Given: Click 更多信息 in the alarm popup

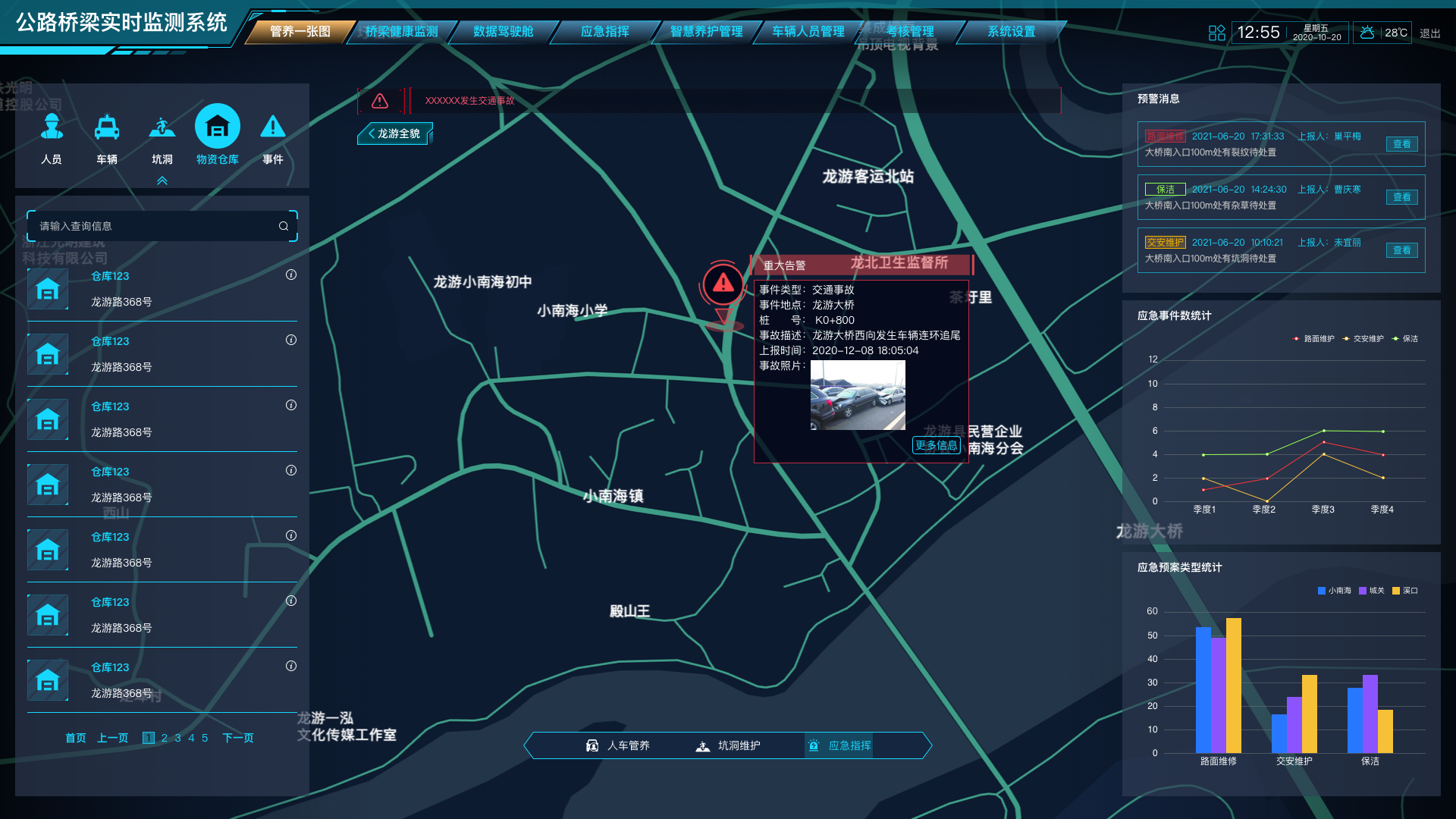Looking at the screenshot, I should pos(937,446).
